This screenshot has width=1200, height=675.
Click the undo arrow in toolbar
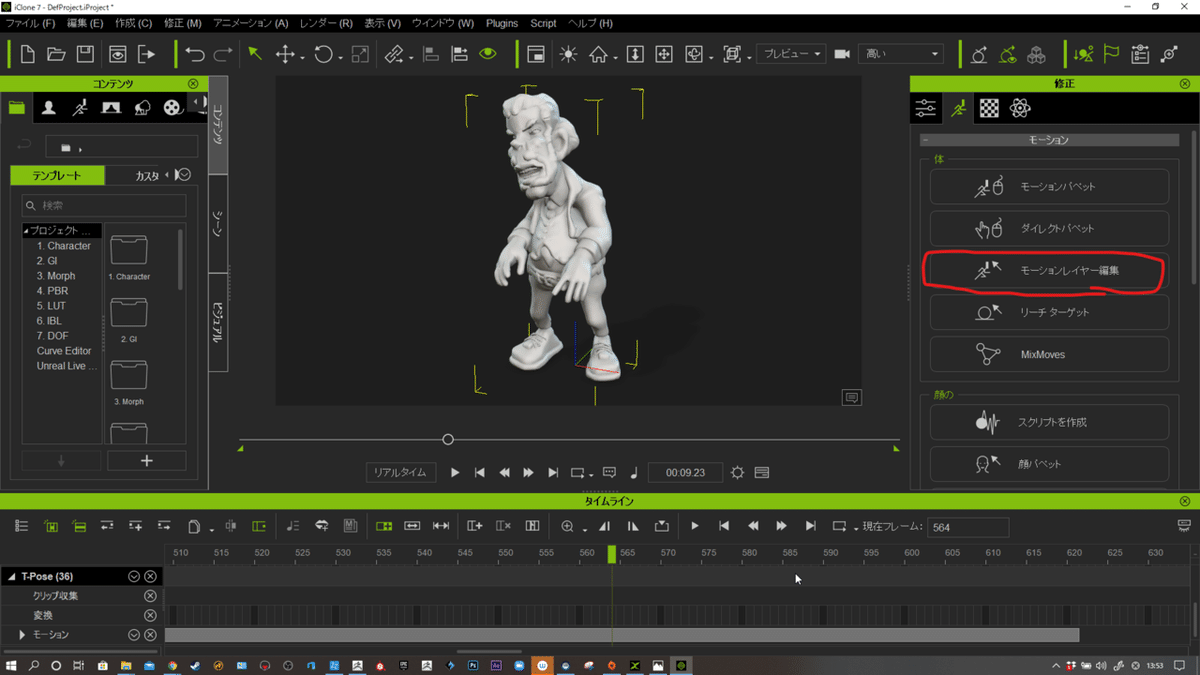(195, 54)
